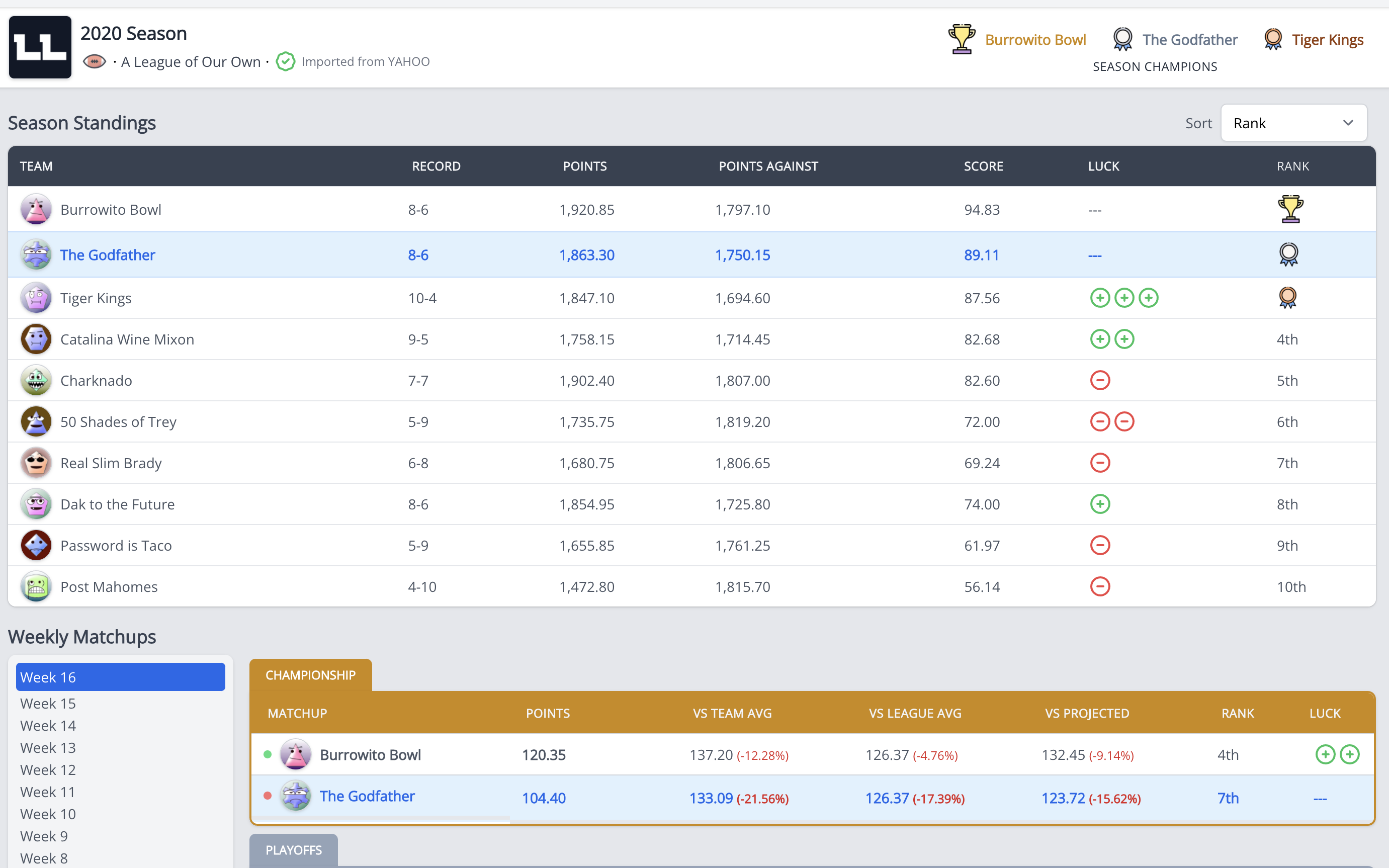
Task: Click the football sport icon
Action: coord(94,61)
